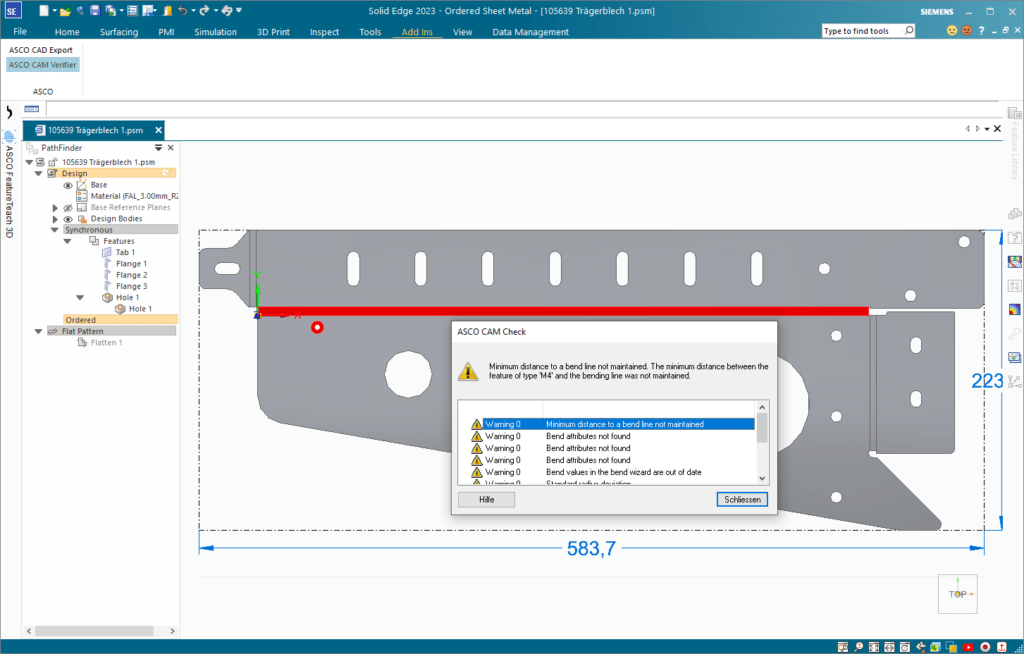Click the TOP view orientation cube

[x=957, y=594]
